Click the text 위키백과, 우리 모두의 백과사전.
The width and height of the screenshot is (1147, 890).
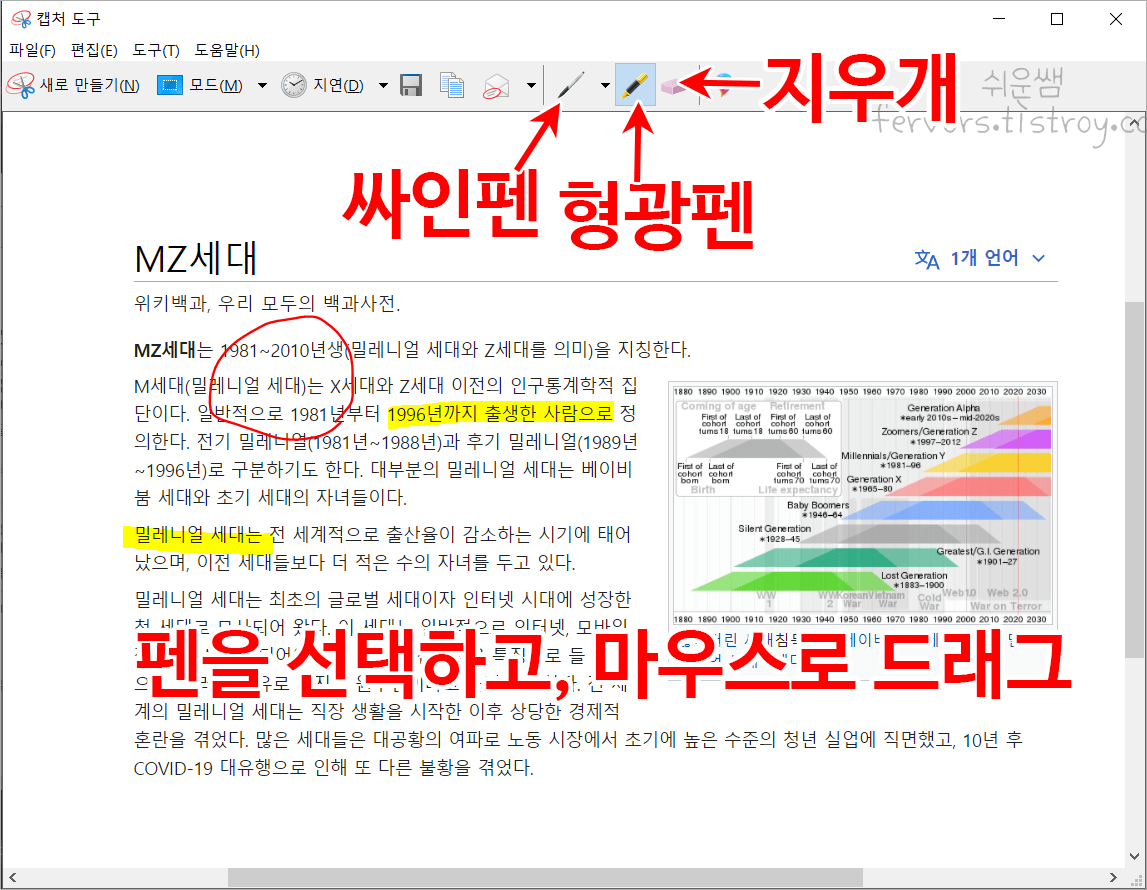(x=267, y=303)
